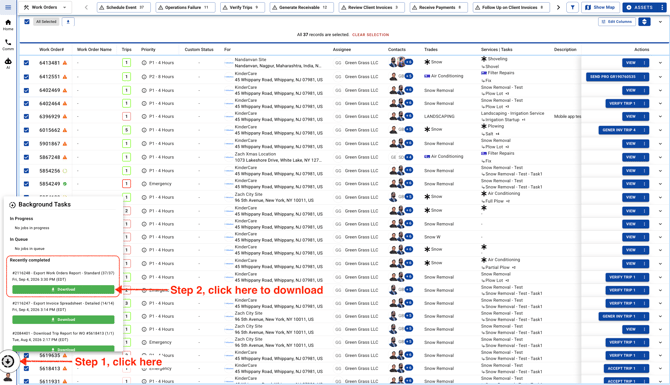This screenshot has height=385, width=670.
Task: Click green status dot on 5854249
Action: [65, 184]
